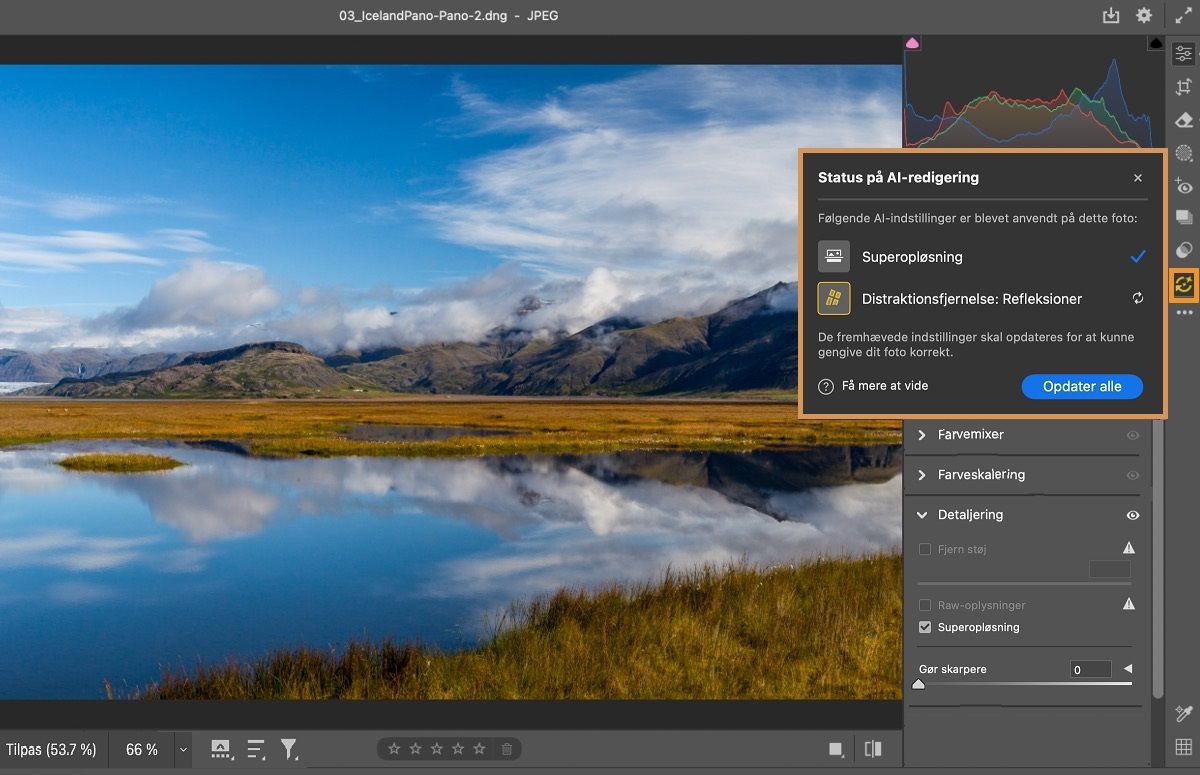Image resolution: width=1200 pixels, height=775 pixels.
Task: Click the save image download icon
Action: [x=1111, y=16]
